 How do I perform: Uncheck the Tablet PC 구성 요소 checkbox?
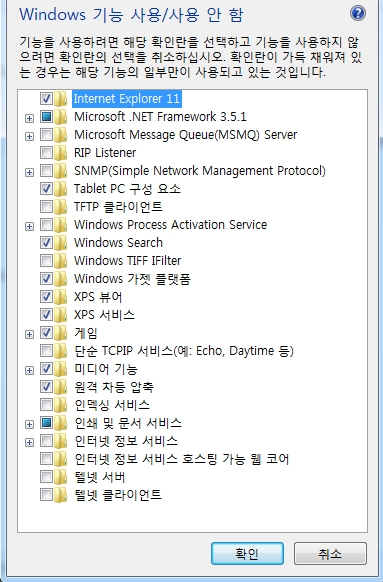coord(46,188)
